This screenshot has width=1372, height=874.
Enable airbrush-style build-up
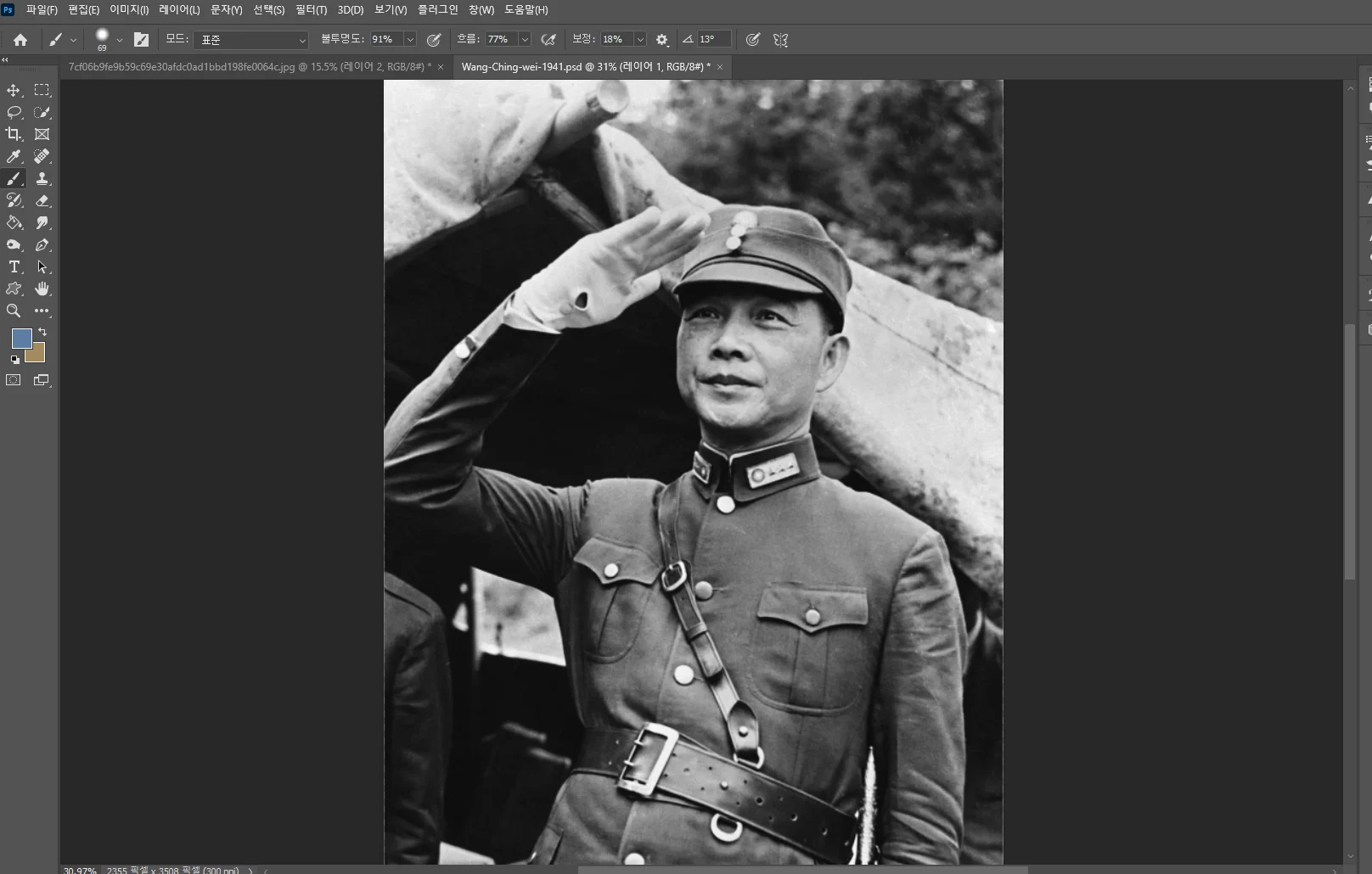(548, 39)
